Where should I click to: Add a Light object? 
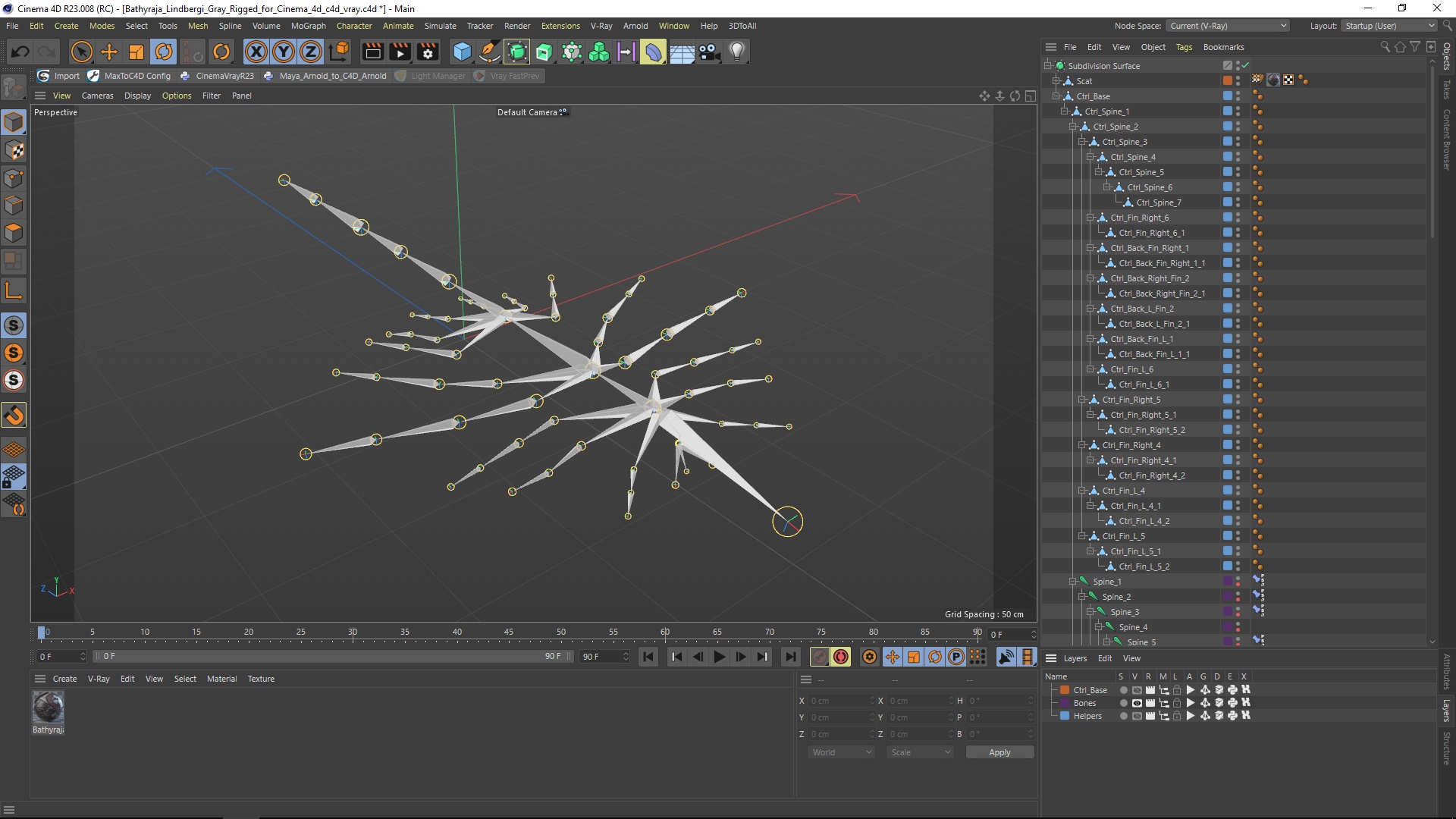736,52
